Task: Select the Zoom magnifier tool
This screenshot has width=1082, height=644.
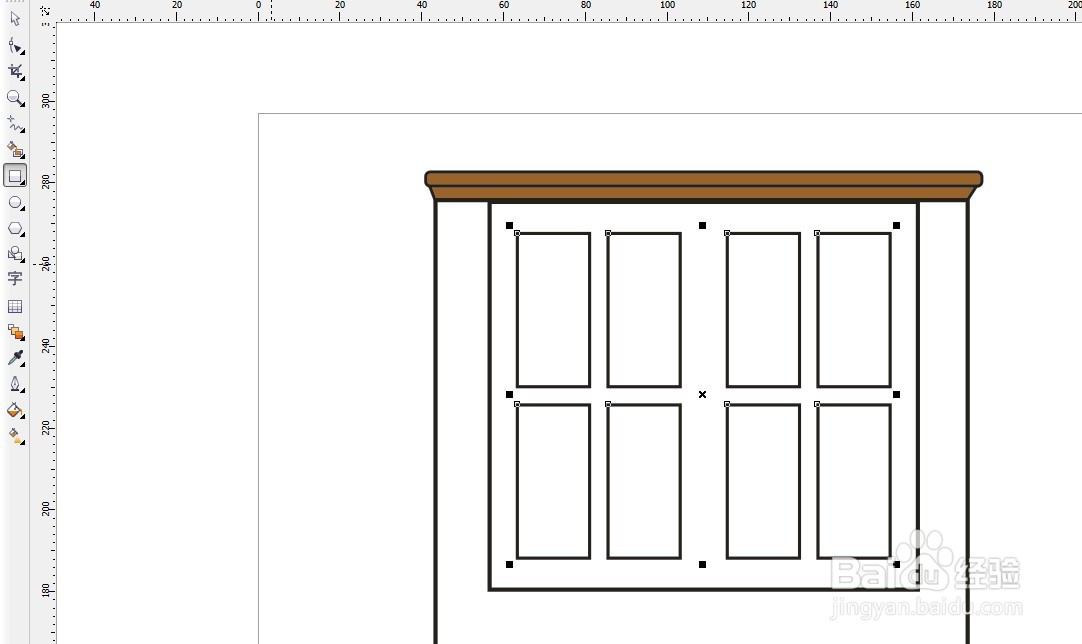Action: click(x=15, y=98)
